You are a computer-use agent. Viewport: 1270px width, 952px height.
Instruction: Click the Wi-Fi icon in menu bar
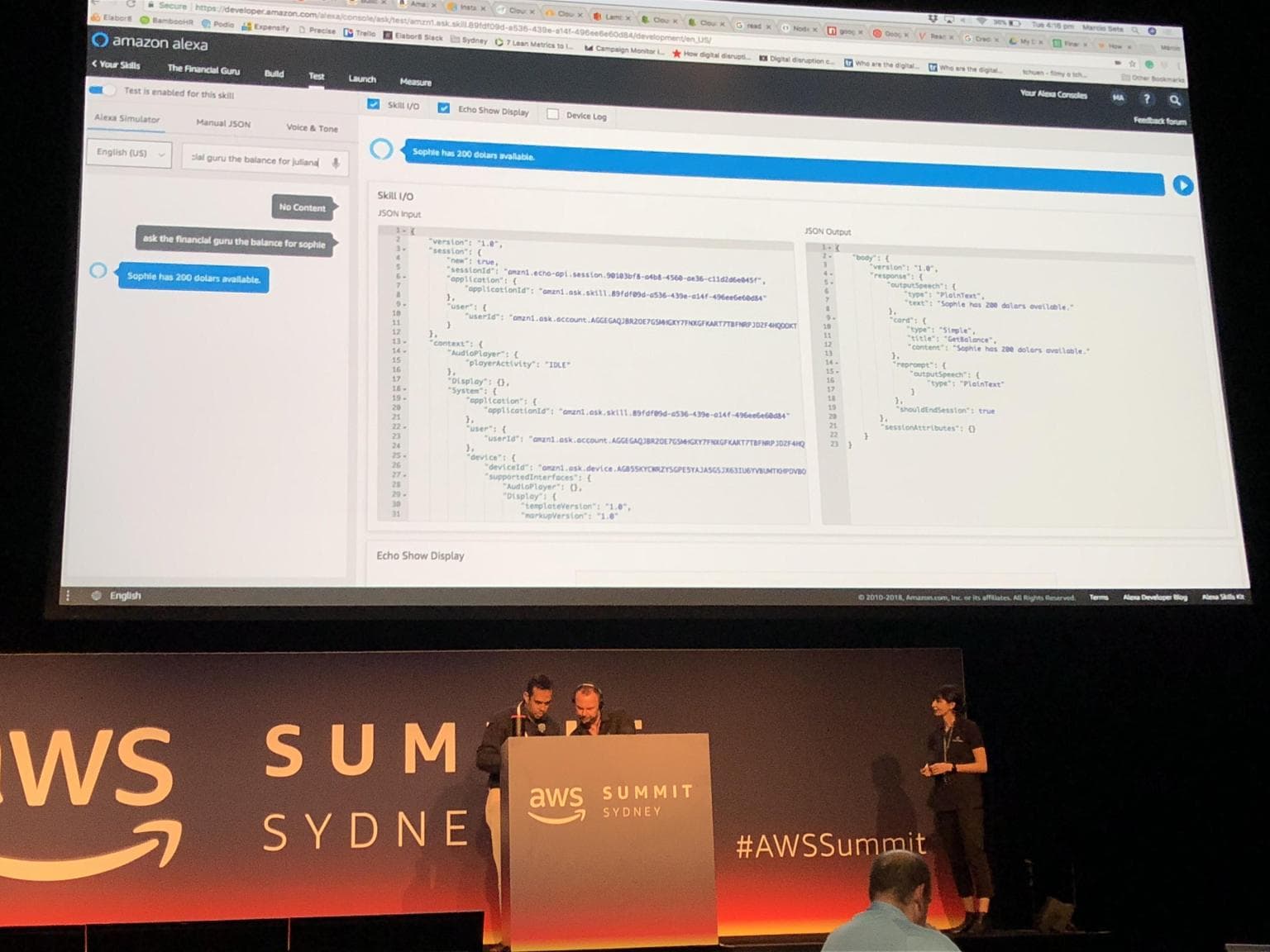[x=981, y=20]
